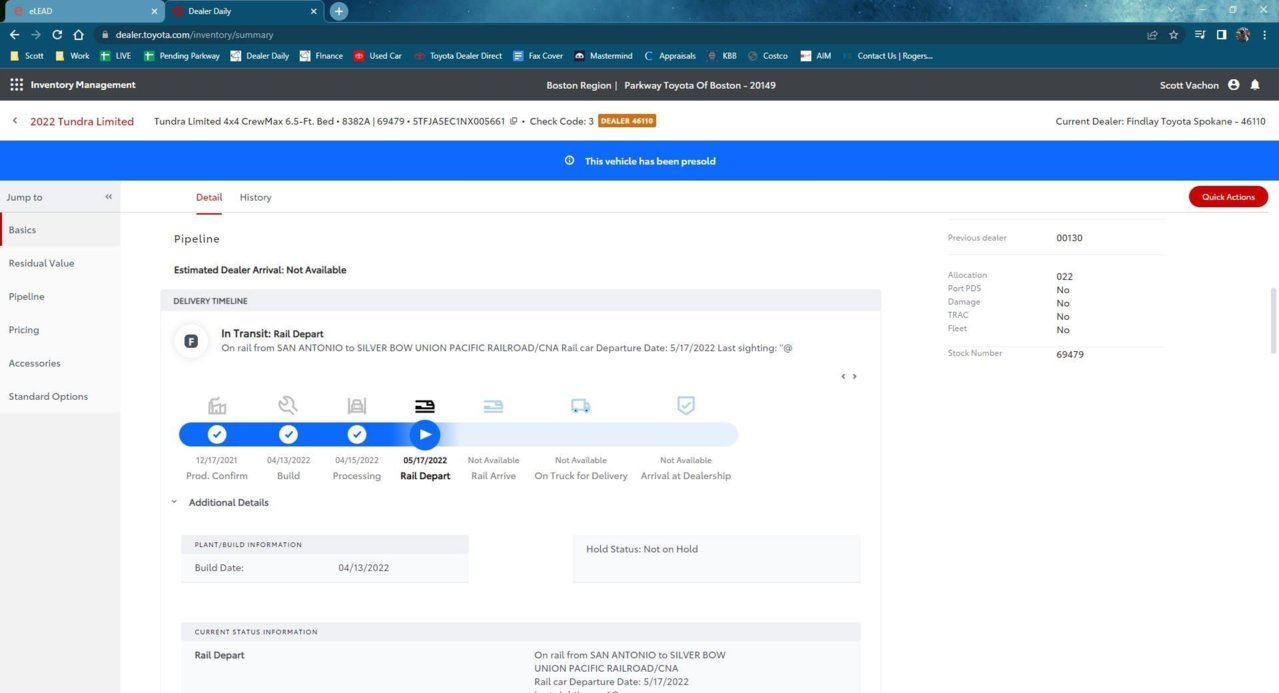Switch to the History tab
This screenshot has width=1279, height=693.
click(x=255, y=197)
